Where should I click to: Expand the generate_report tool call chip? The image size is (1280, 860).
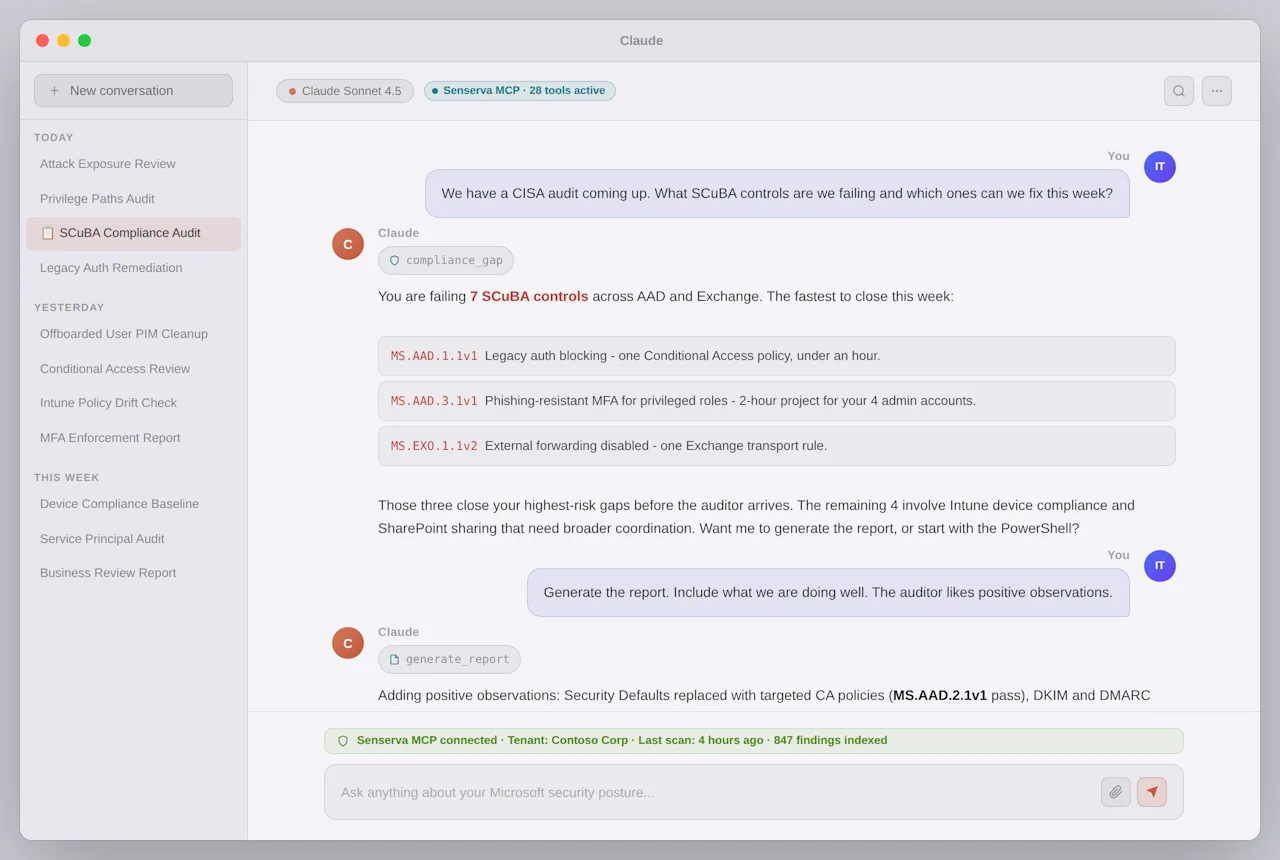pyautogui.click(x=449, y=659)
